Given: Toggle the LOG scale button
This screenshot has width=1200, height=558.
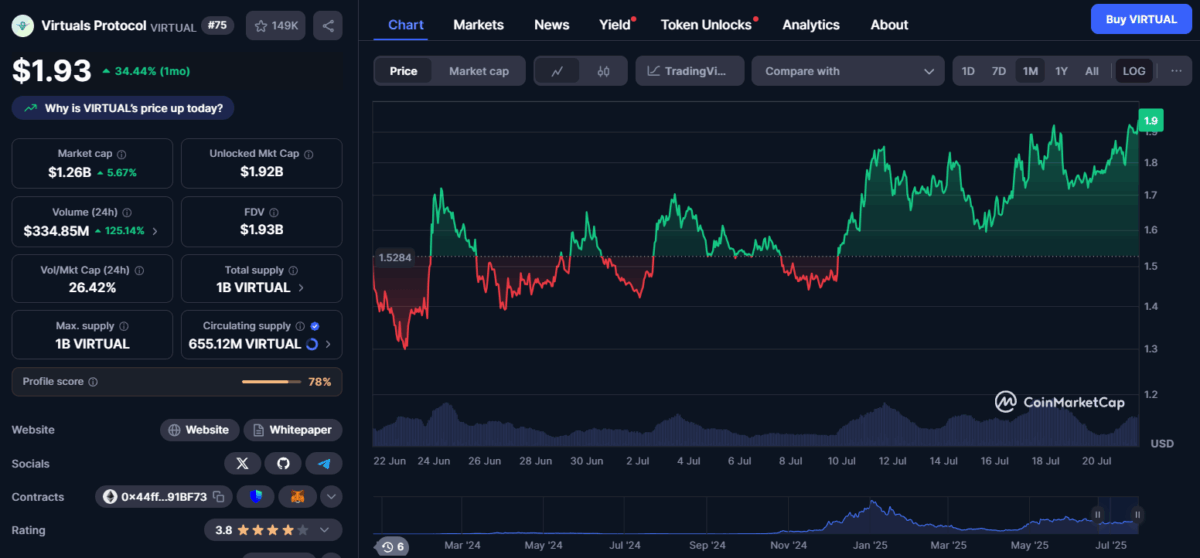Looking at the screenshot, I should tap(1134, 71).
